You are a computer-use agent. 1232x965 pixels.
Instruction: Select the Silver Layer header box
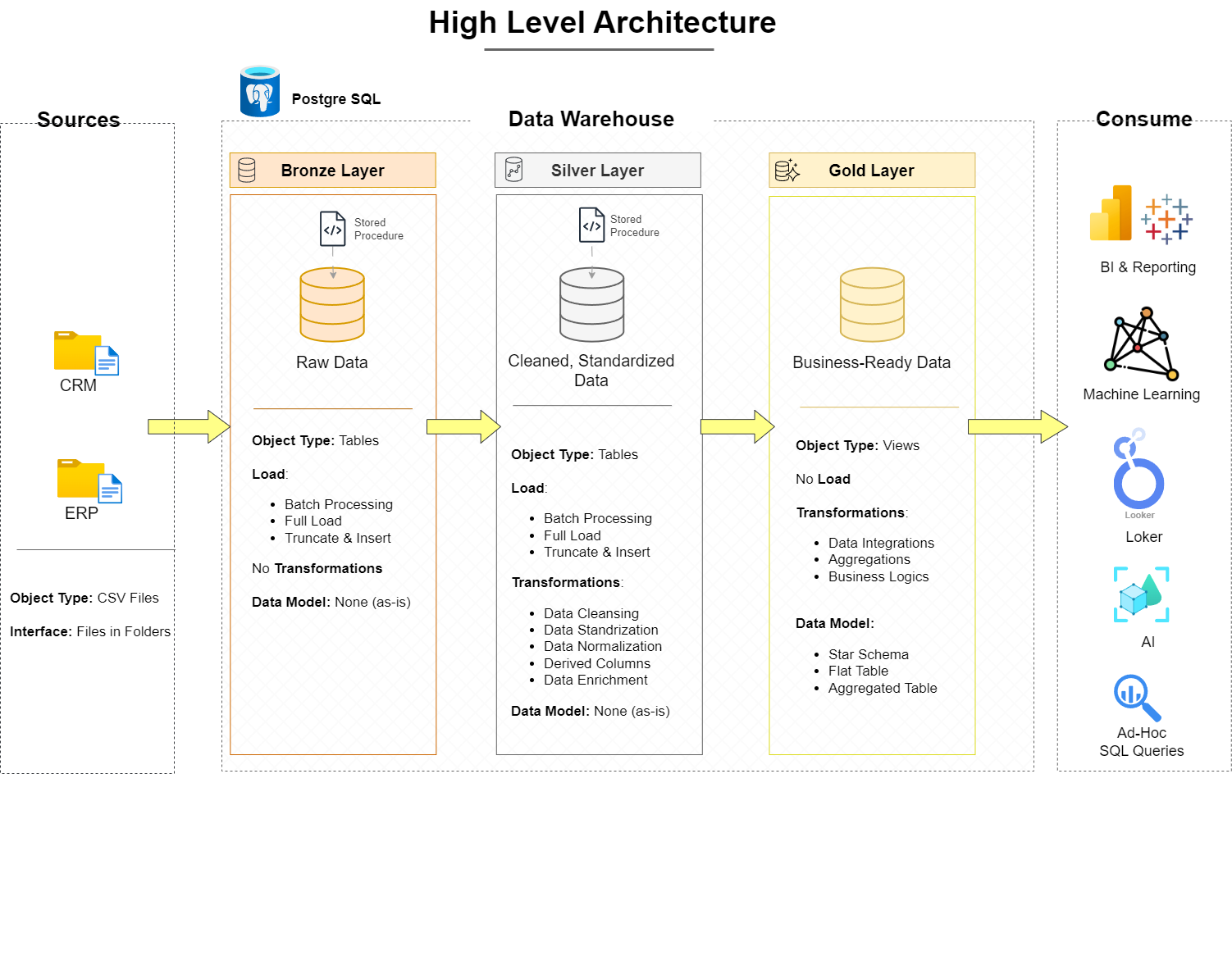point(597,171)
